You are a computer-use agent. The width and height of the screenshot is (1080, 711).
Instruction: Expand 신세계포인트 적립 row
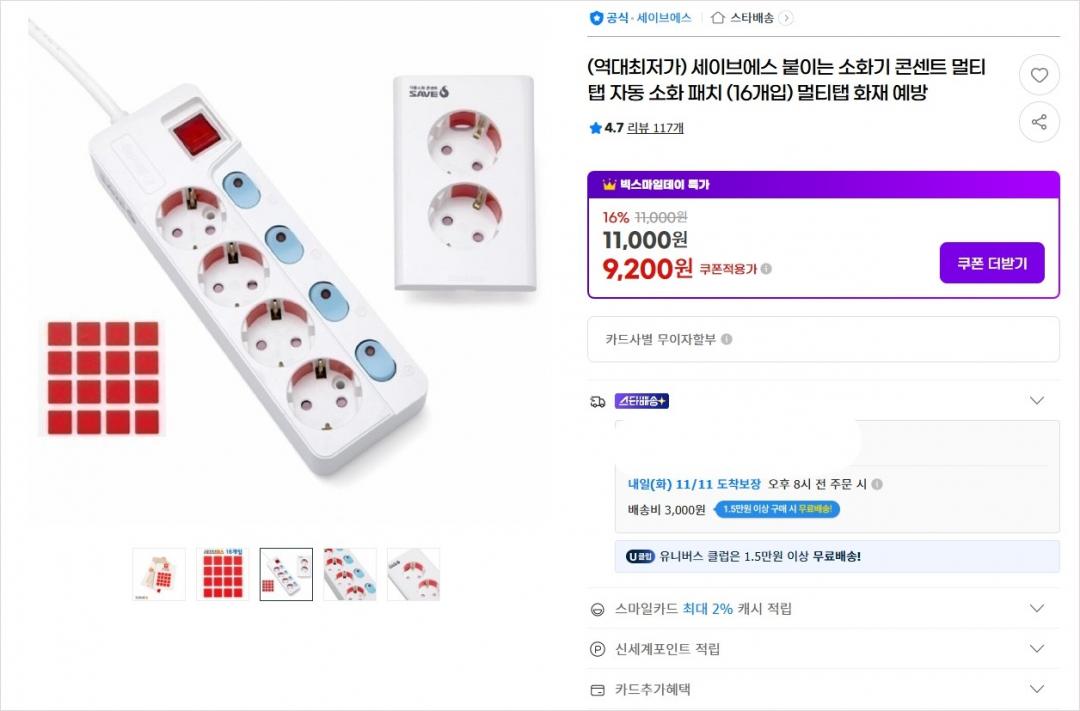click(x=1037, y=649)
